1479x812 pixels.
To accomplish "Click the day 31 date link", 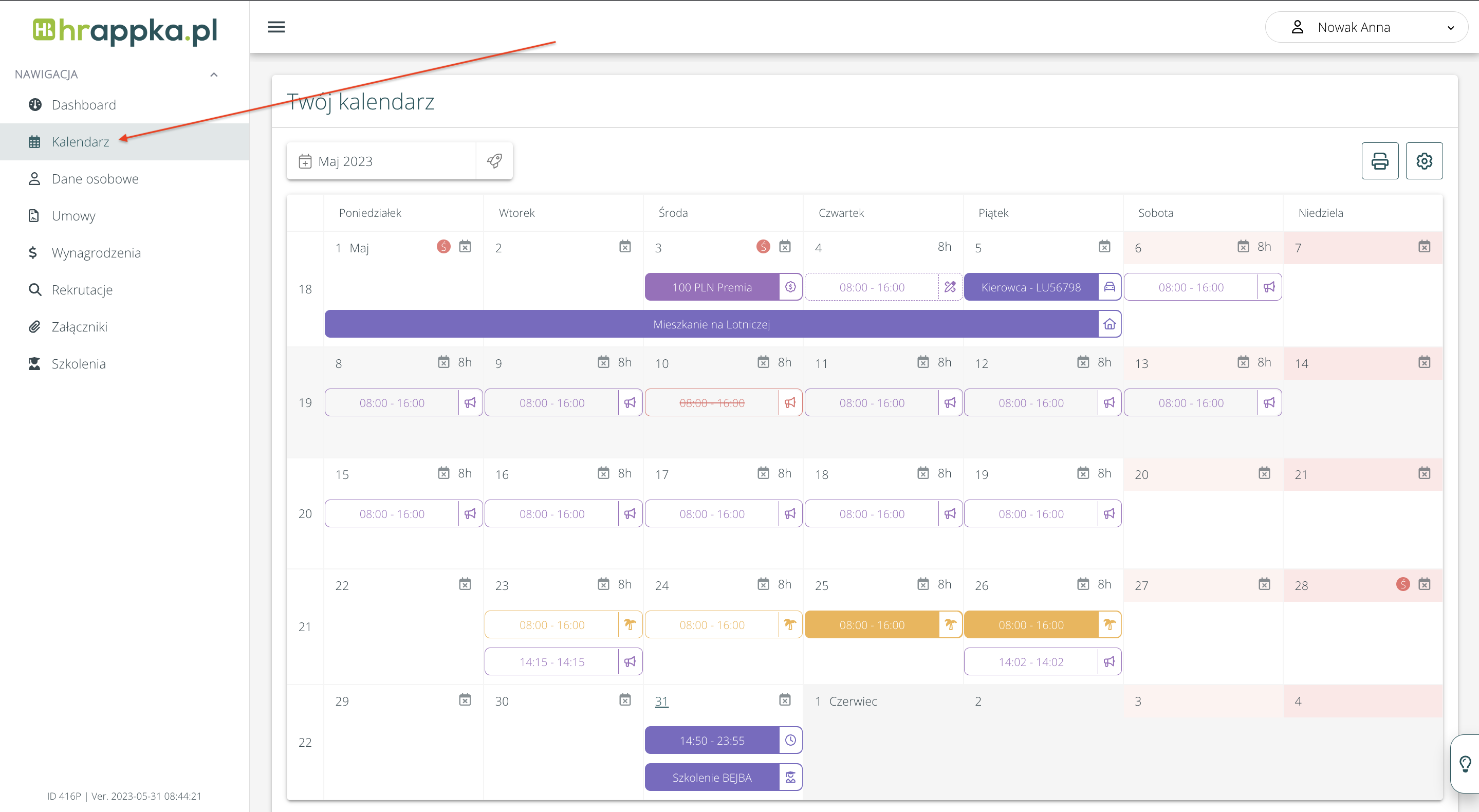I will [x=661, y=701].
